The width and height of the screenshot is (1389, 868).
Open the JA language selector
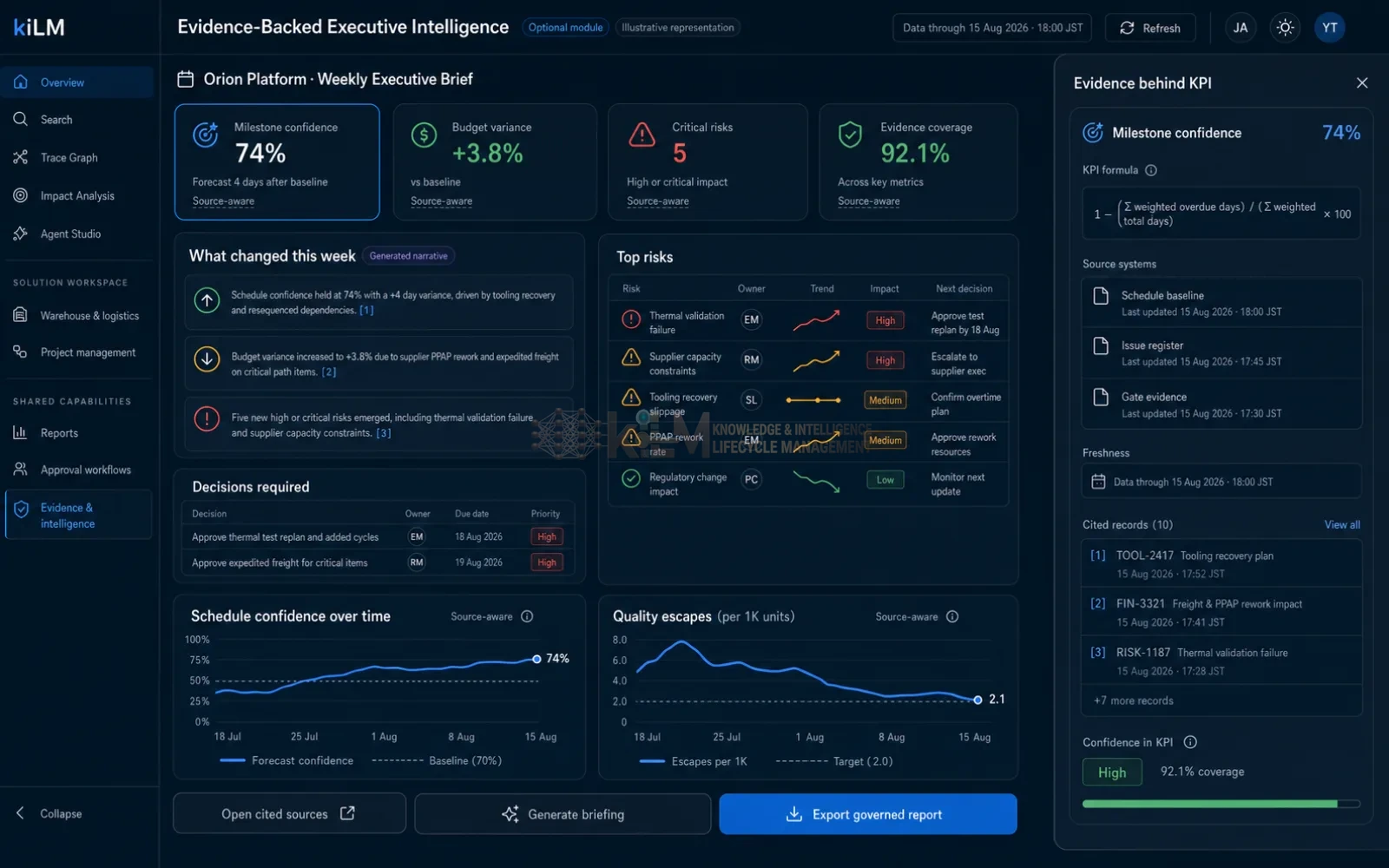pos(1241,28)
